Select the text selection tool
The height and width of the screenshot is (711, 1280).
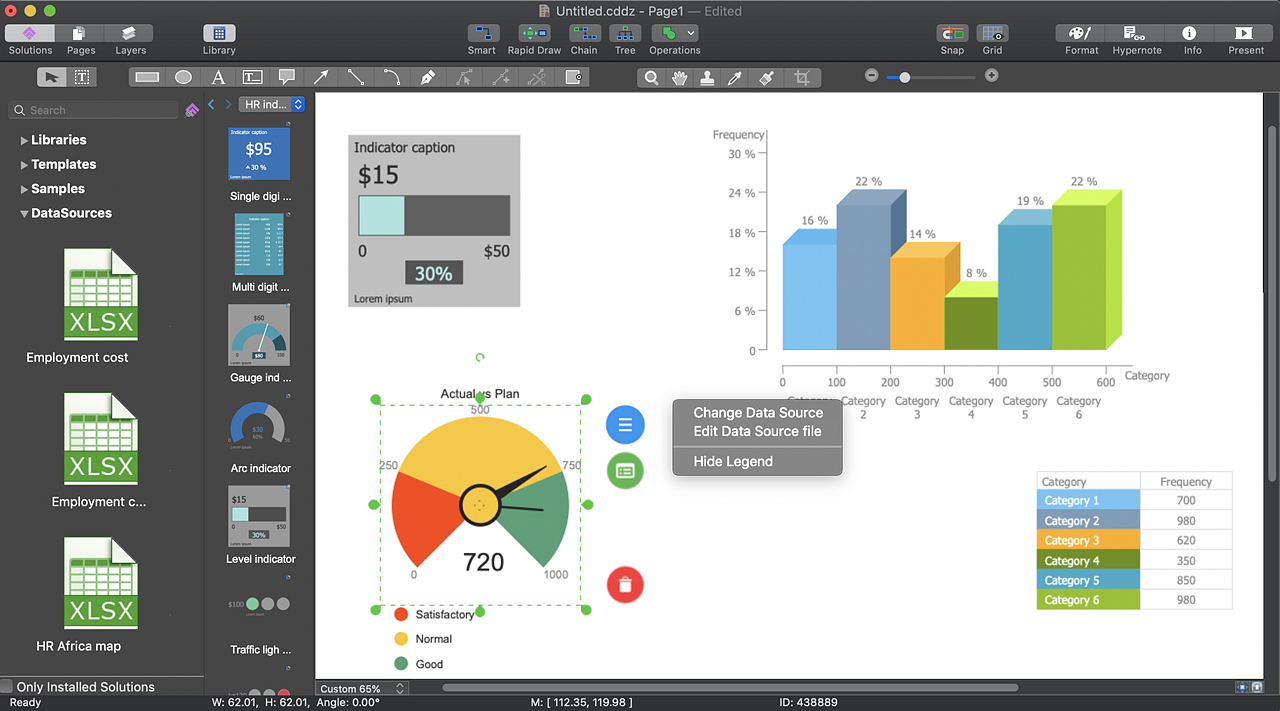[x=82, y=77]
